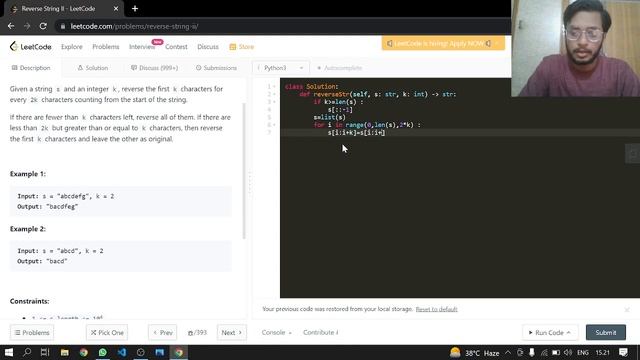Collapse the fold arrow on code line 2
This screenshot has width=640, height=360.
point(274,94)
